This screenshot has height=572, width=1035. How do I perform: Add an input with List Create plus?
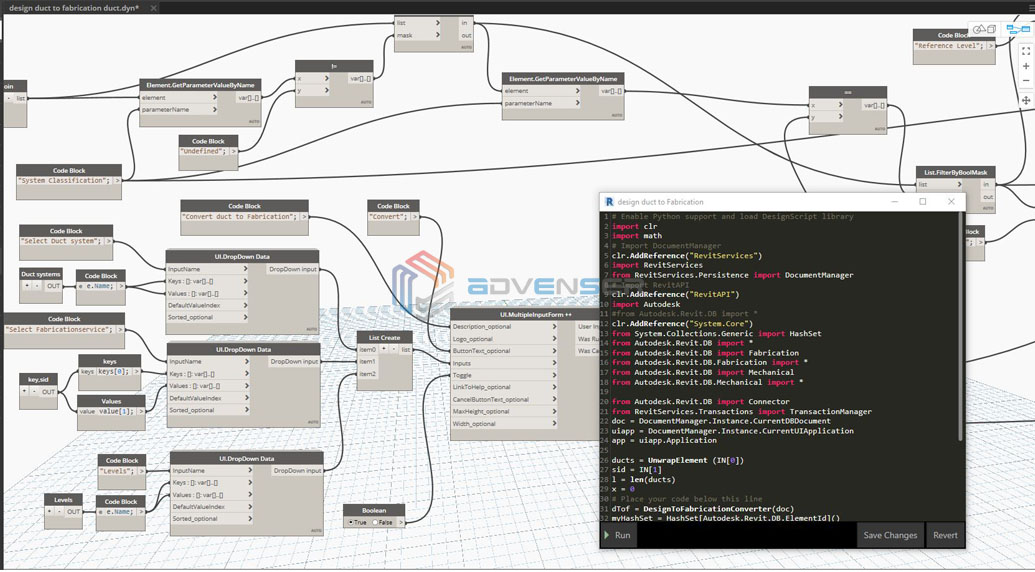coord(384,349)
